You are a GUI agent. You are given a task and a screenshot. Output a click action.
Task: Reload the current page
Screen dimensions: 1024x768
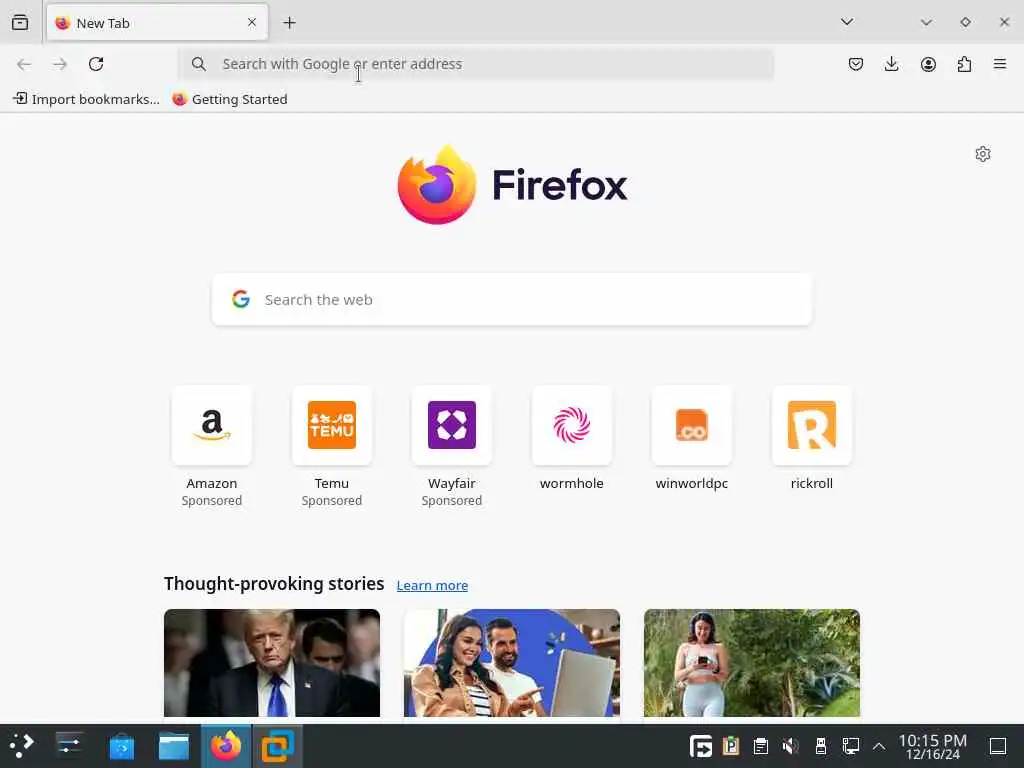coord(96,64)
